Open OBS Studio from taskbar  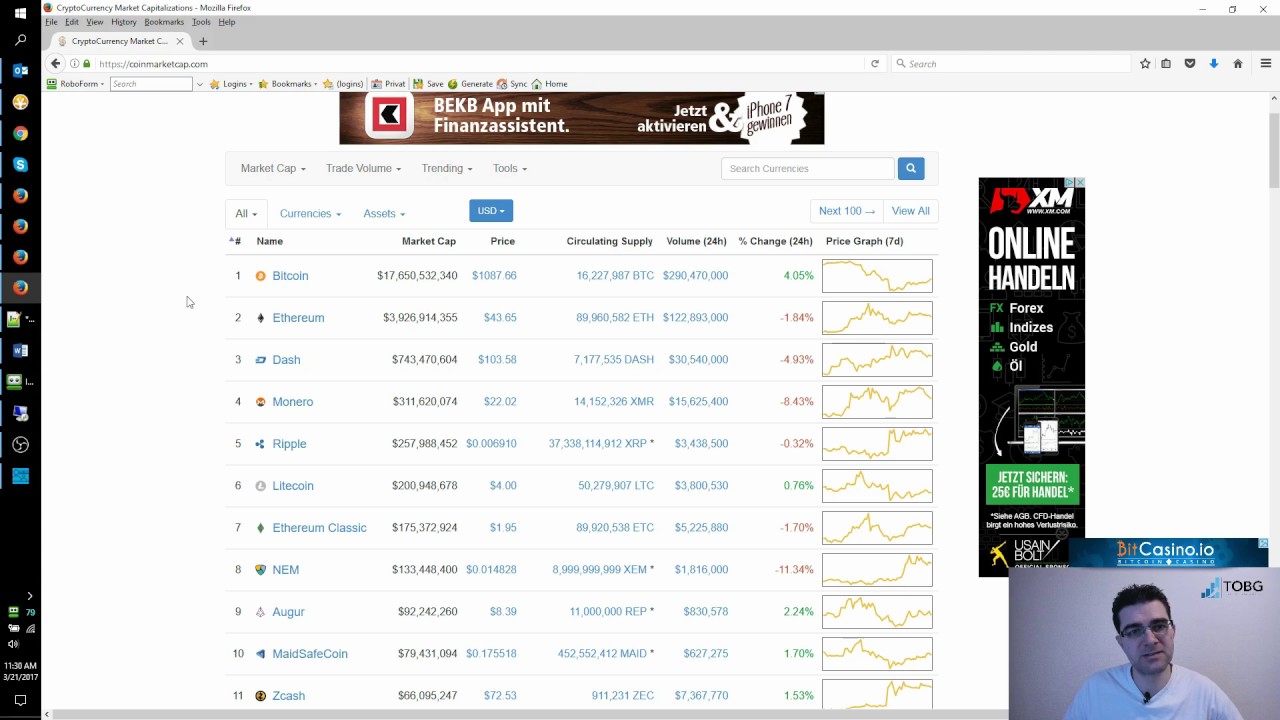click(20, 444)
